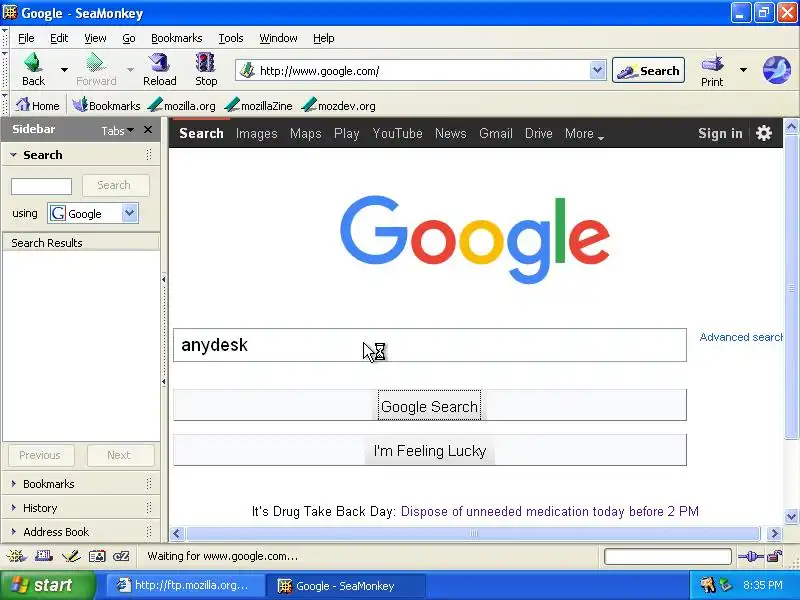800x600 pixels.
Task: Click the Google - SeaMonkey taskbar button
Action: coord(348,585)
